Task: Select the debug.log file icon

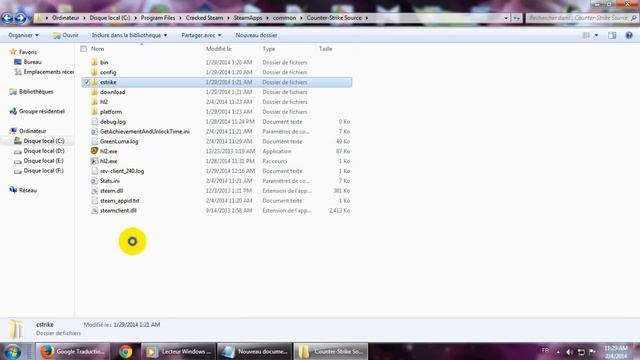Action: [94, 122]
